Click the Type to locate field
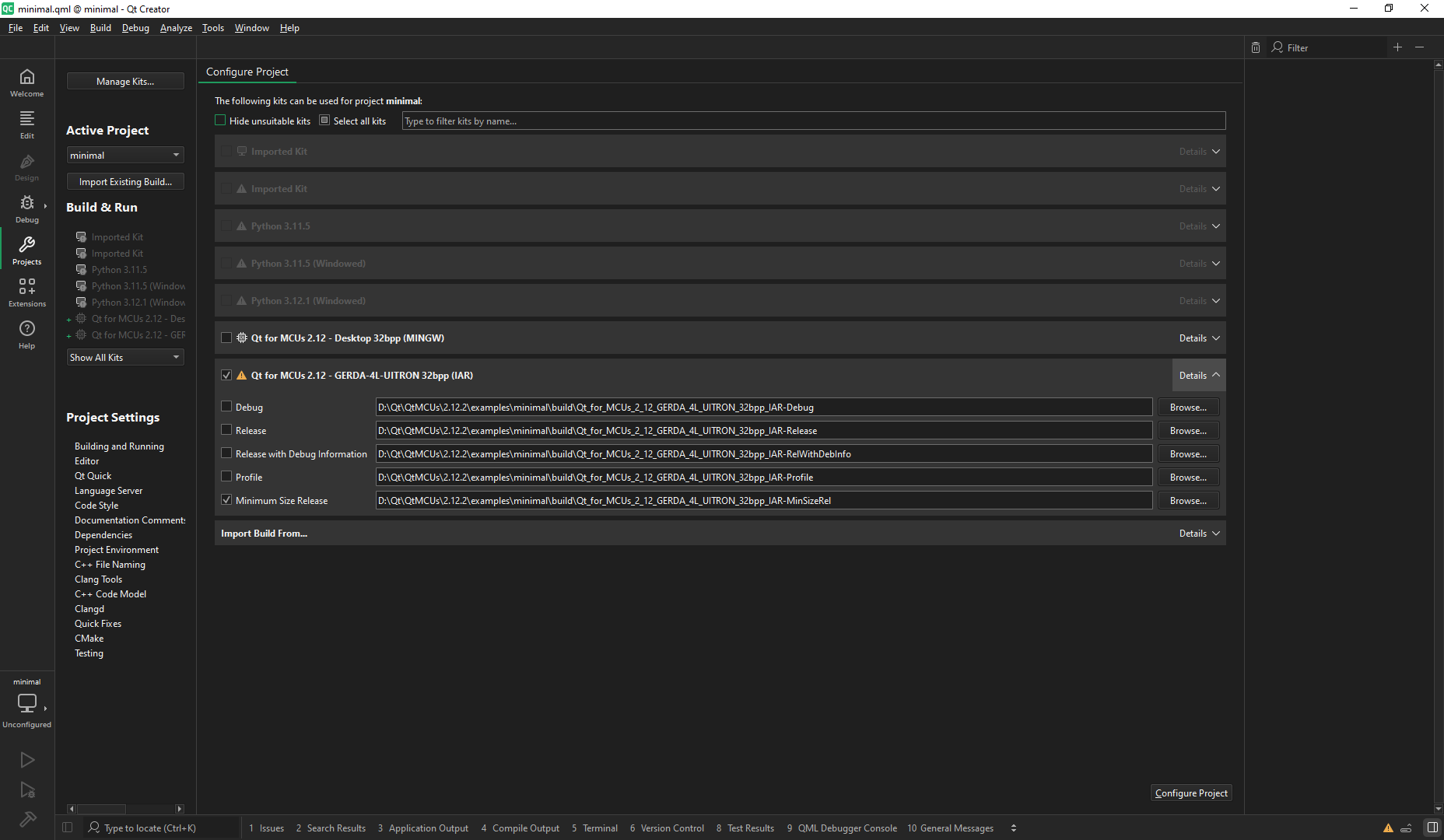This screenshot has width=1444, height=840. (162, 828)
